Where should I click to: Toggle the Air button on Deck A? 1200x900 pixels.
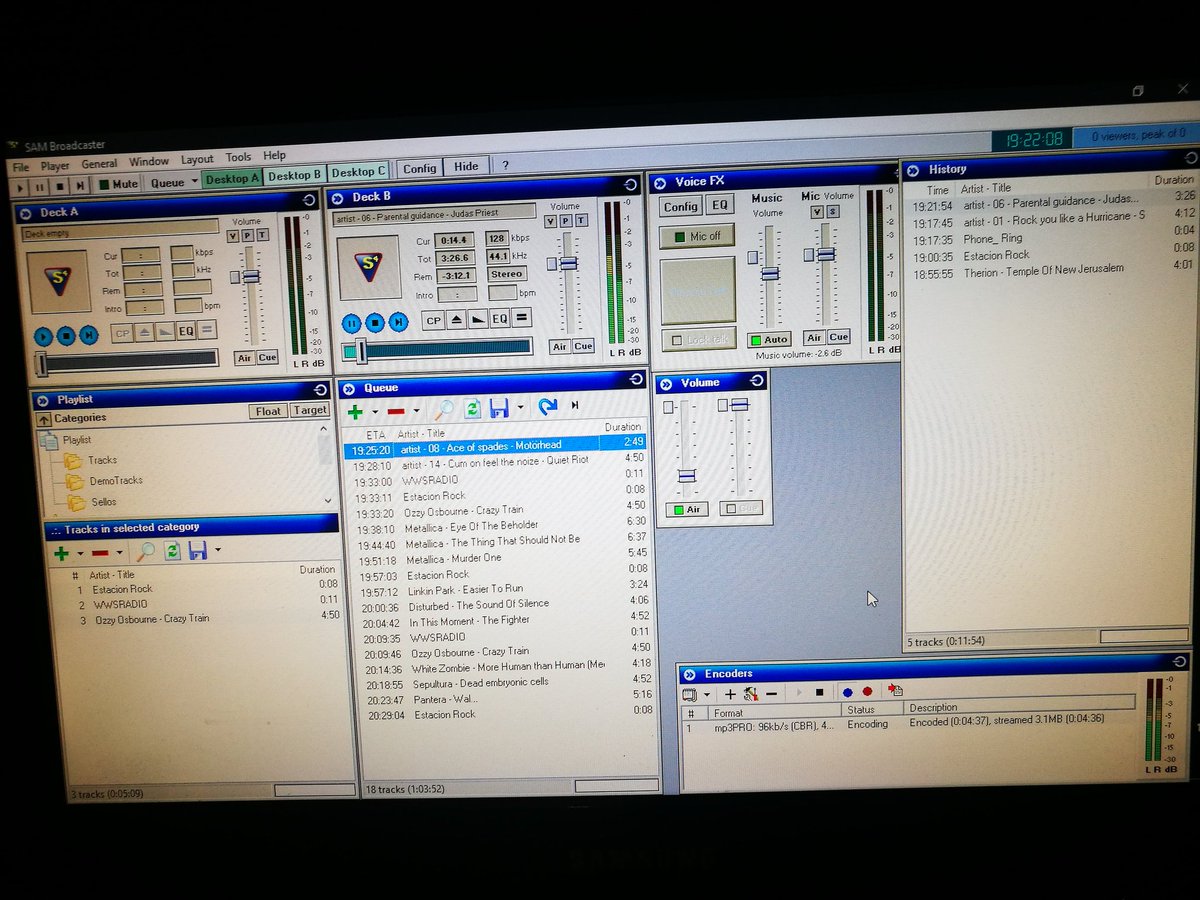[x=244, y=357]
